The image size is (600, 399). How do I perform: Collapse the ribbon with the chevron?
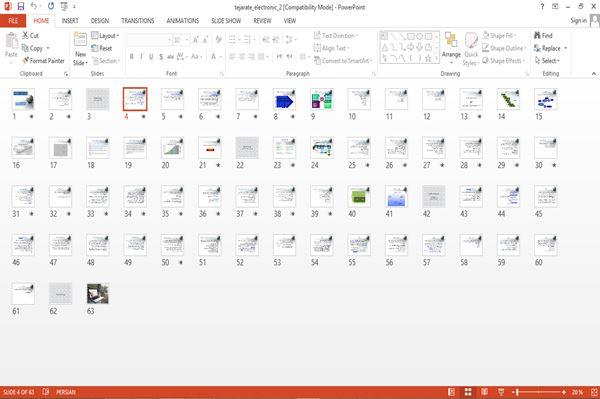tap(594, 73)
